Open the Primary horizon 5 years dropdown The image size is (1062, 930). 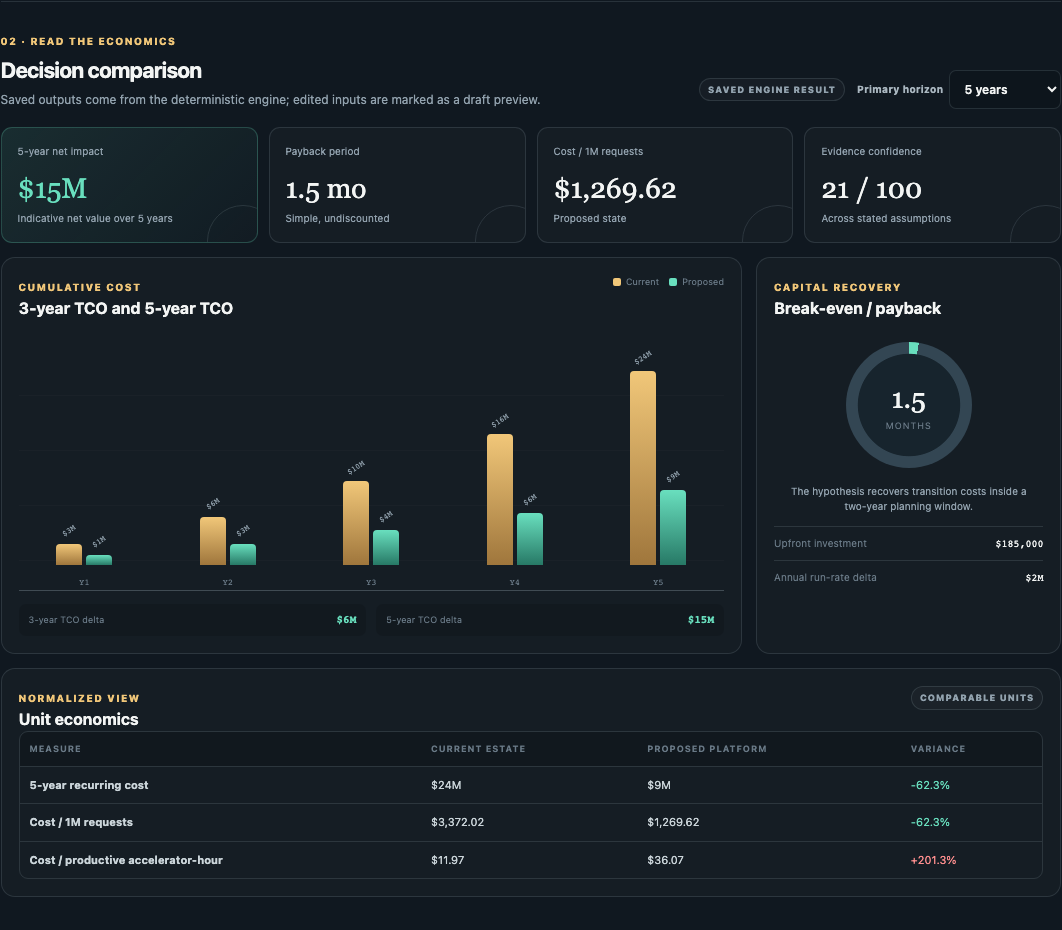1005,89
